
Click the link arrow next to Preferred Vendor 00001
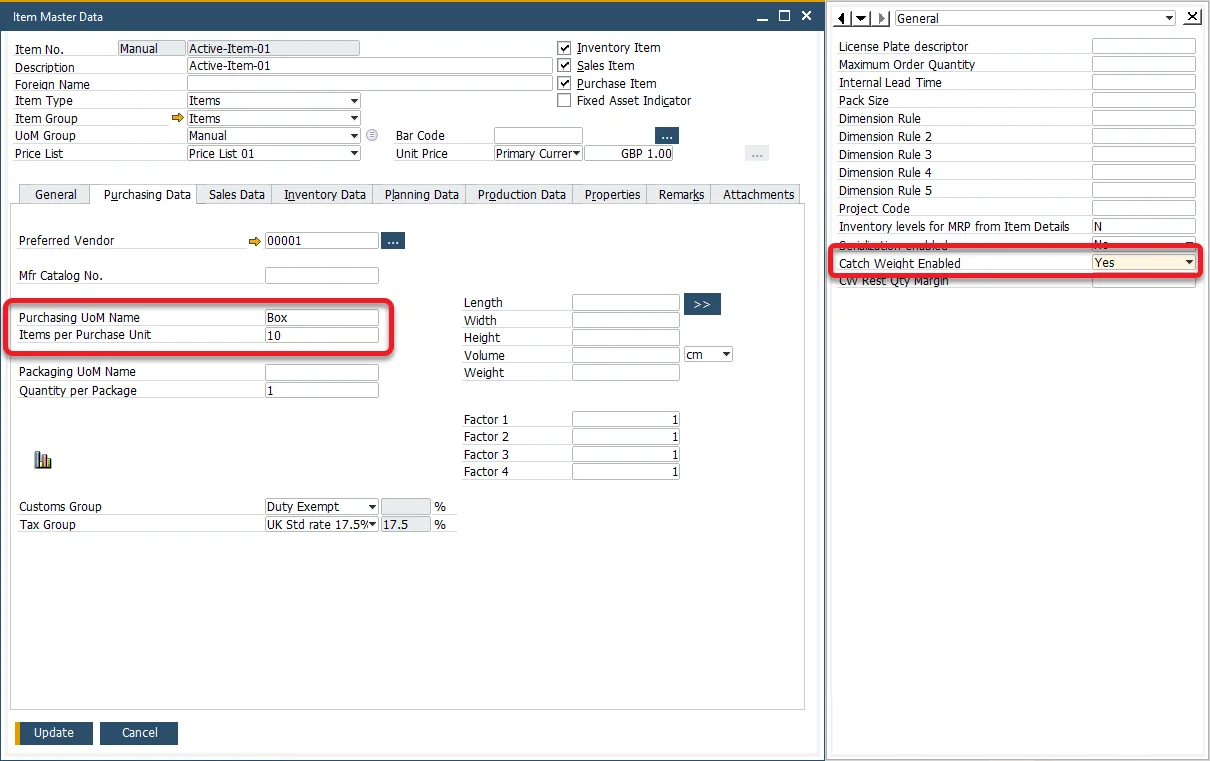pos(258,240)
